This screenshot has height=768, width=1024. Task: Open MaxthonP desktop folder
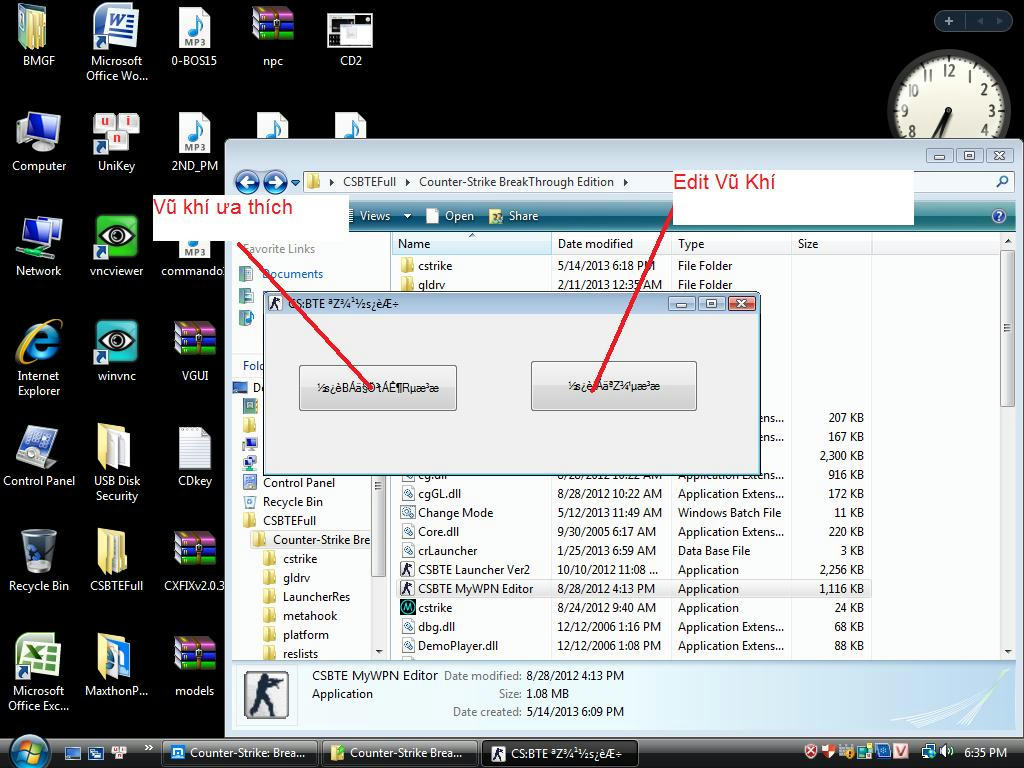(x=116, y=665)
